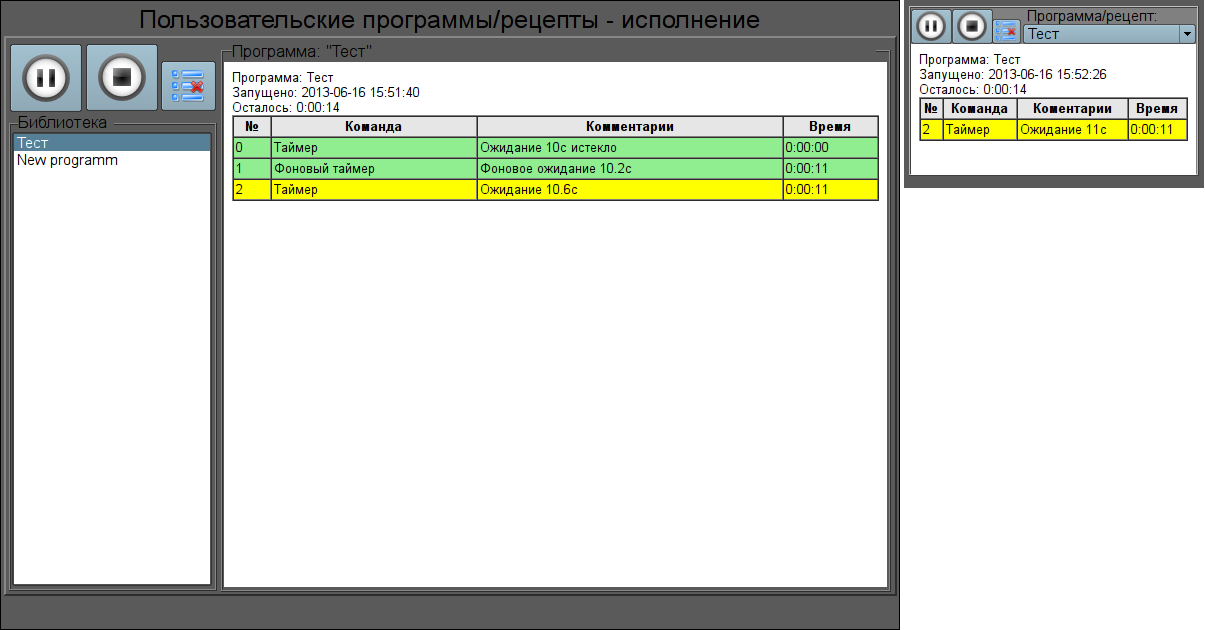This screenshot has height=630, width=1205.
Task: Click the Команда header in small widget table
Action: click(979, 109)
